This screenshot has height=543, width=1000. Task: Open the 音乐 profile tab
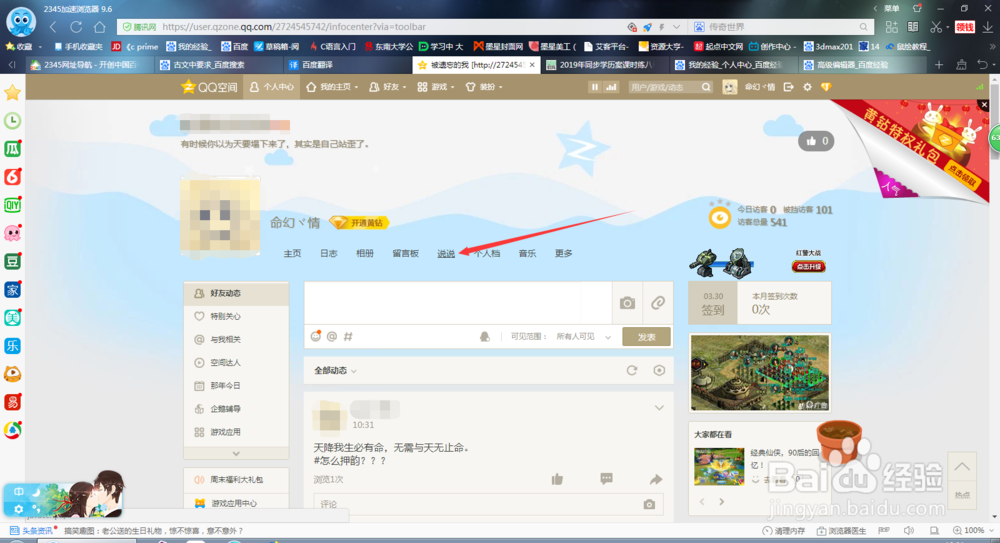(527, 253)
